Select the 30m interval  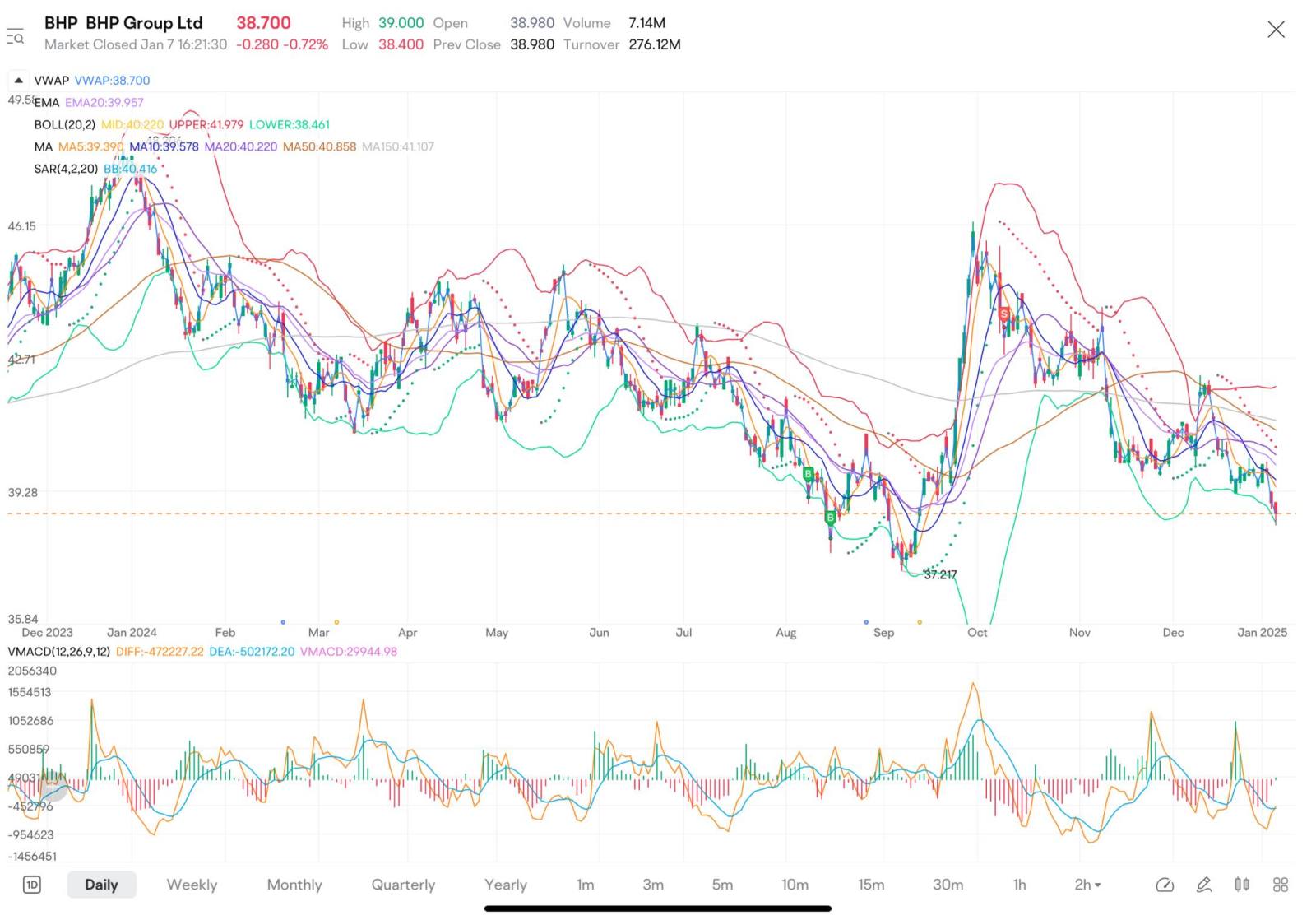[x=948, y=885]
